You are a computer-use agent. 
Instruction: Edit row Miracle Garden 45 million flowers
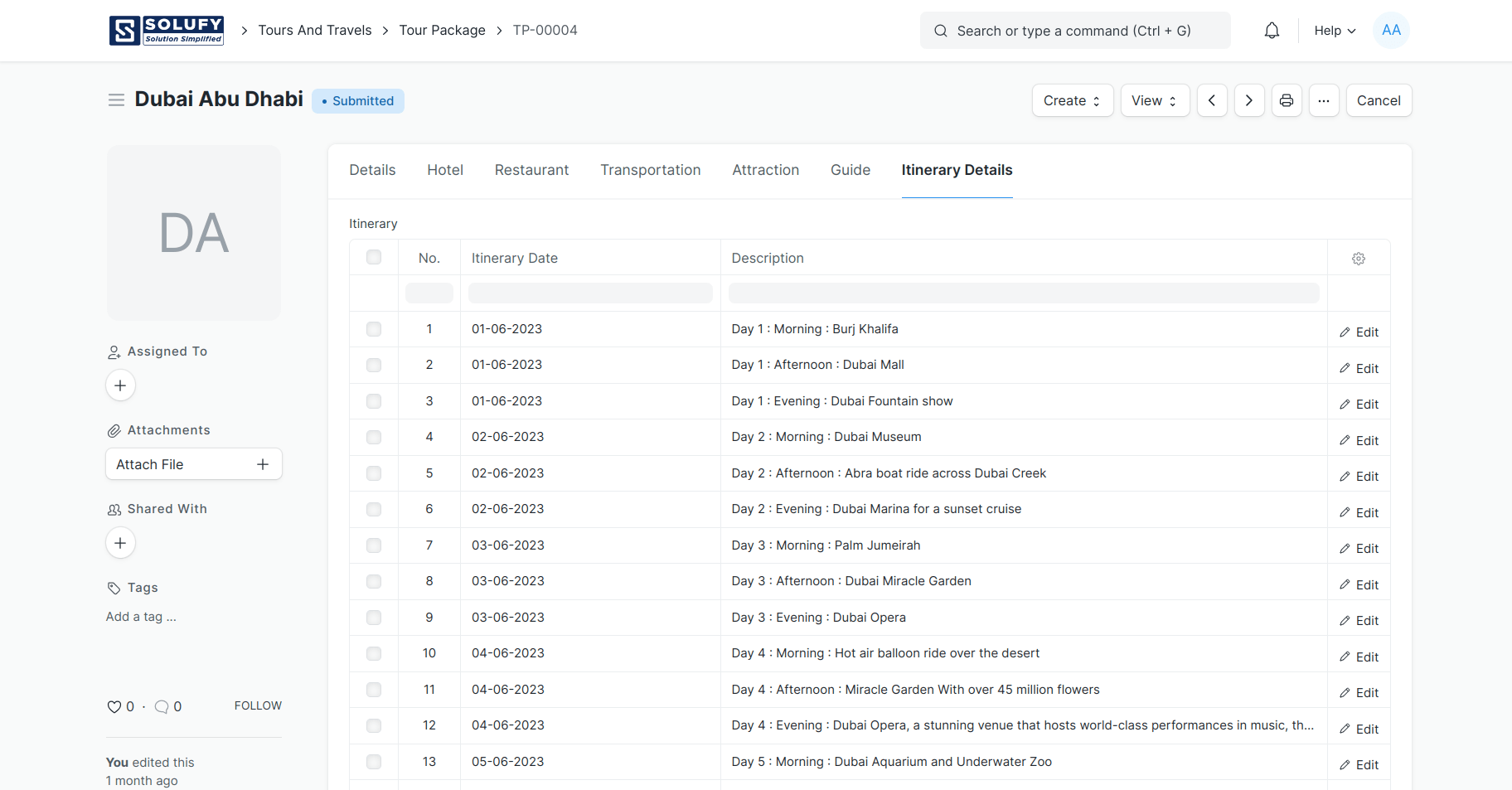pyautogui.click(x=1359, y=693)
